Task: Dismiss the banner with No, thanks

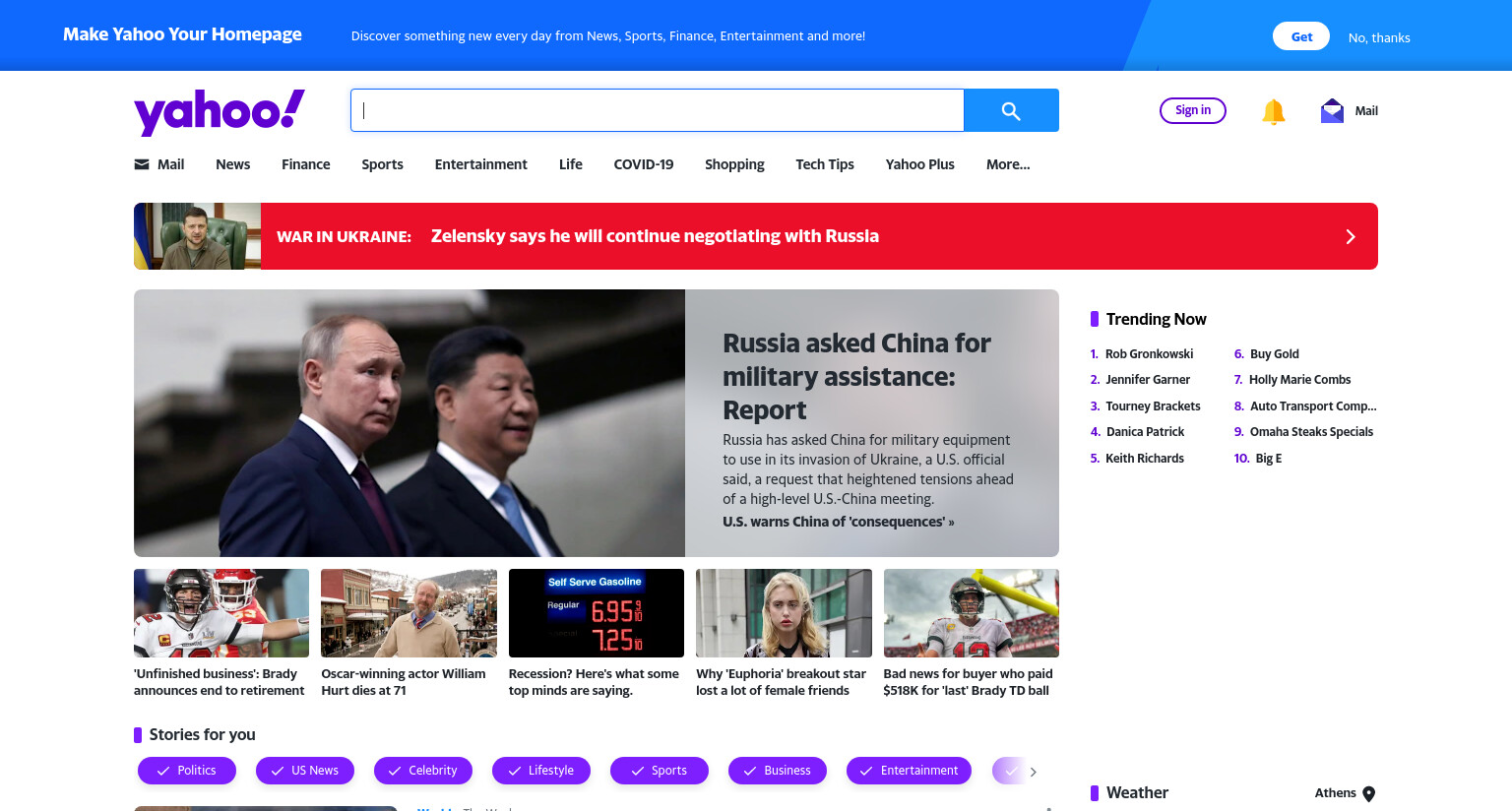Action: coord(1379,37)
